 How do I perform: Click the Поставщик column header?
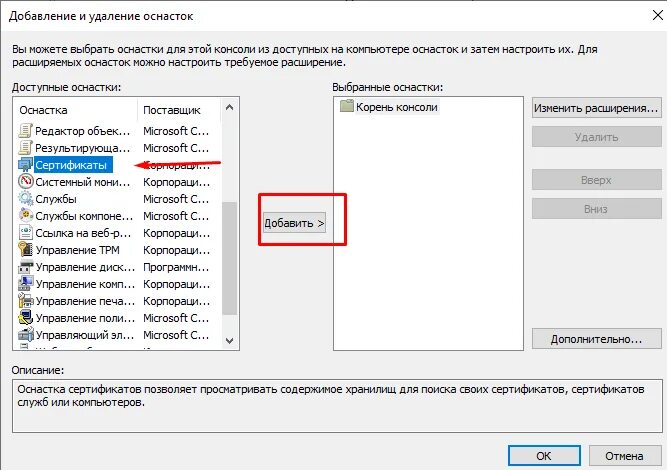[179, 110]
